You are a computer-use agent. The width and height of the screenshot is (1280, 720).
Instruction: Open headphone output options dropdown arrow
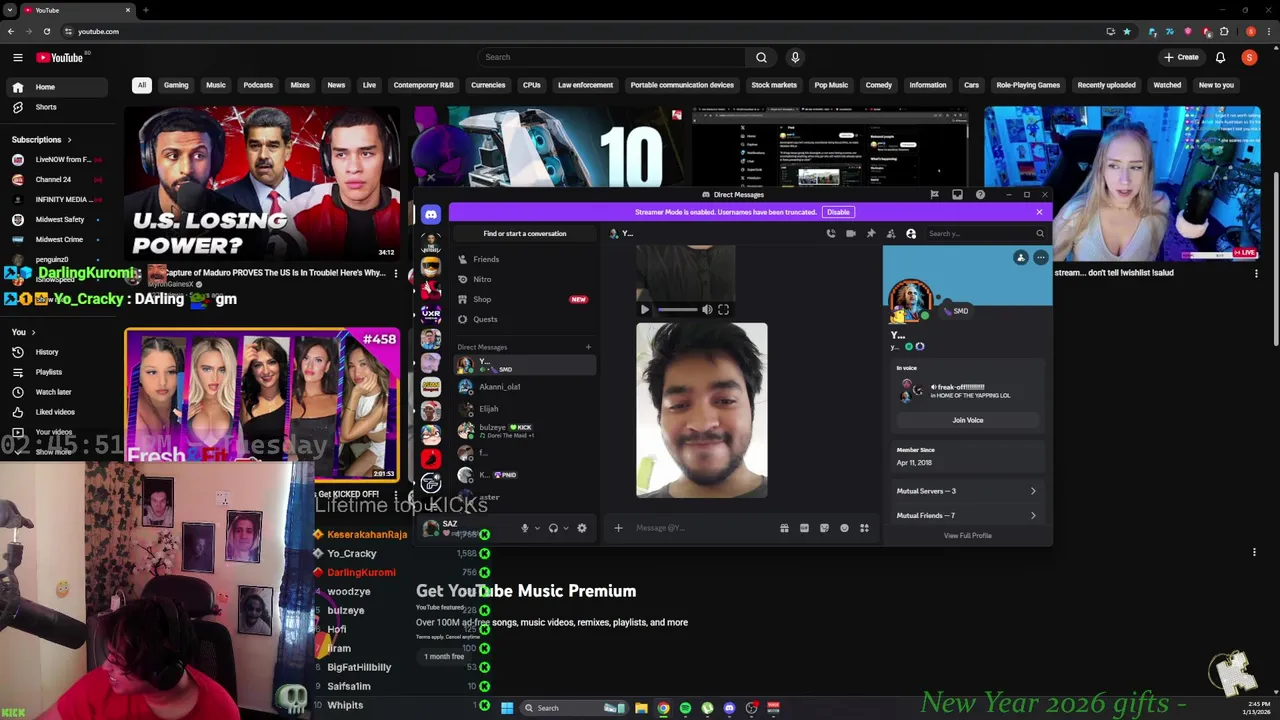[x=565, y=528]
